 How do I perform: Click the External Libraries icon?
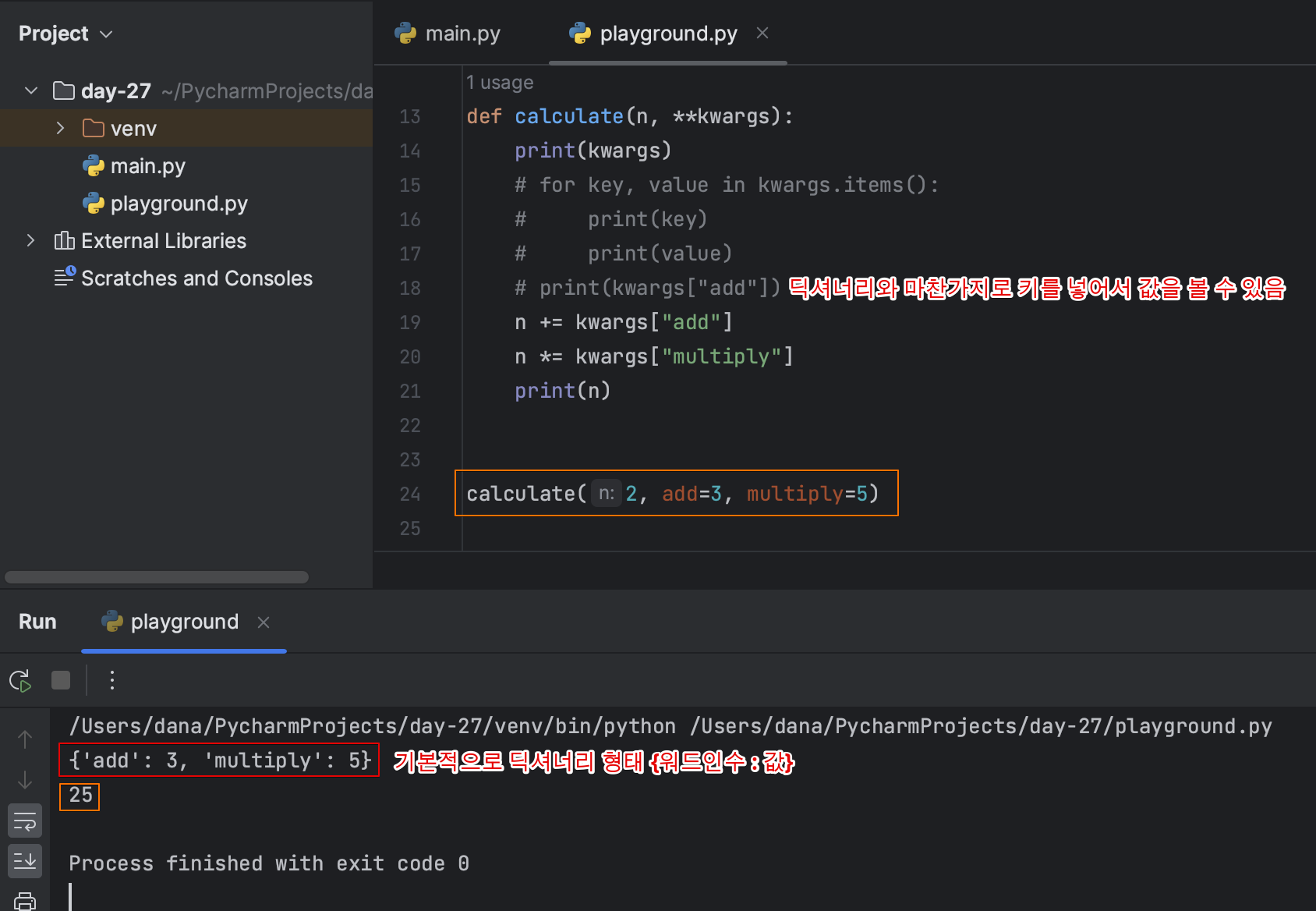tap(64, 240)
